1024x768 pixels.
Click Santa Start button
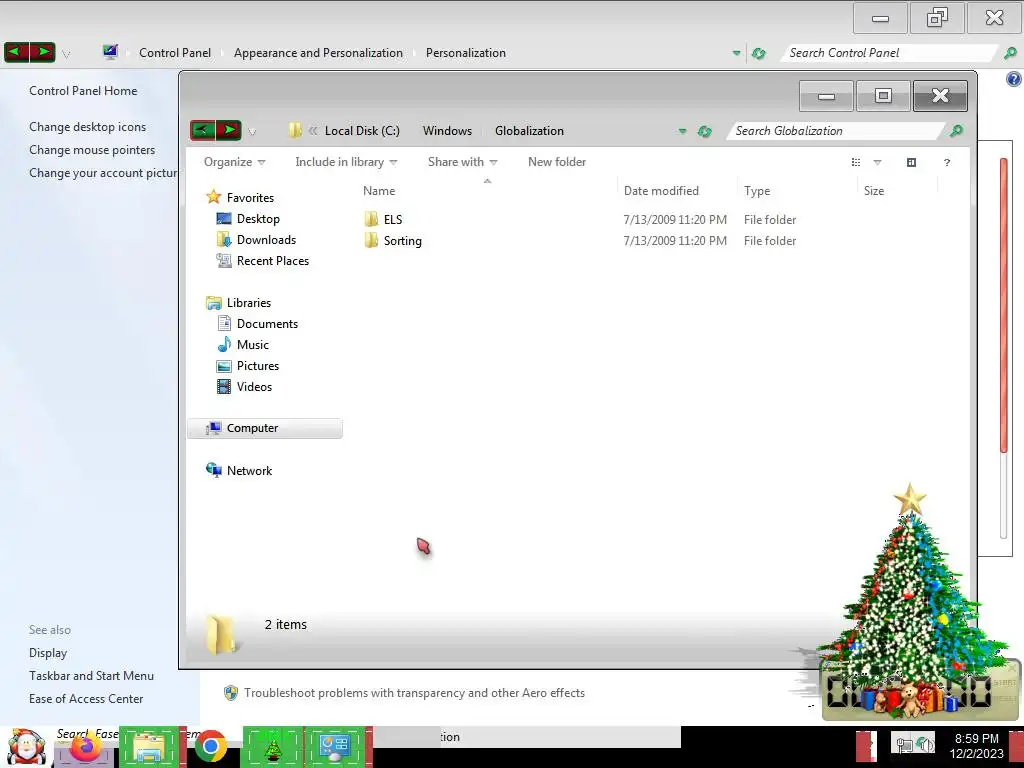26,747
